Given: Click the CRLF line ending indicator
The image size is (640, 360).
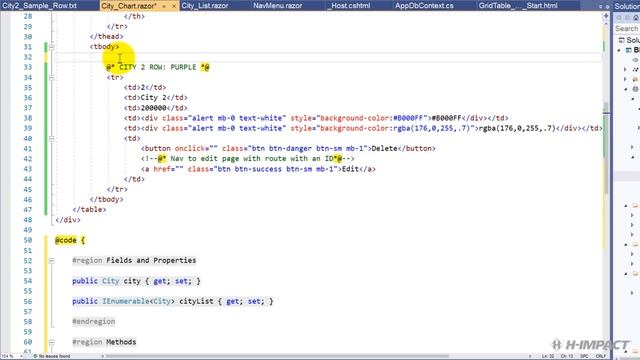Looking at the screenshot, I should coord(601,356).
